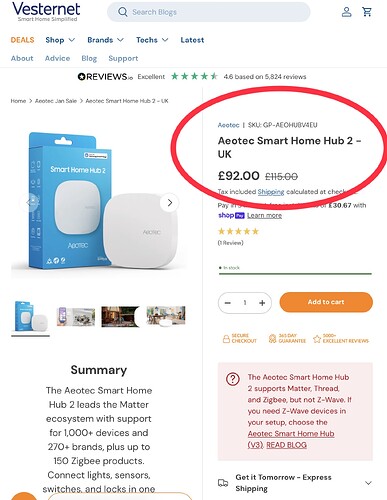The image size is (387, 500).
Task: Click the REVIEWS.io logo
Action: pos(105,77)
